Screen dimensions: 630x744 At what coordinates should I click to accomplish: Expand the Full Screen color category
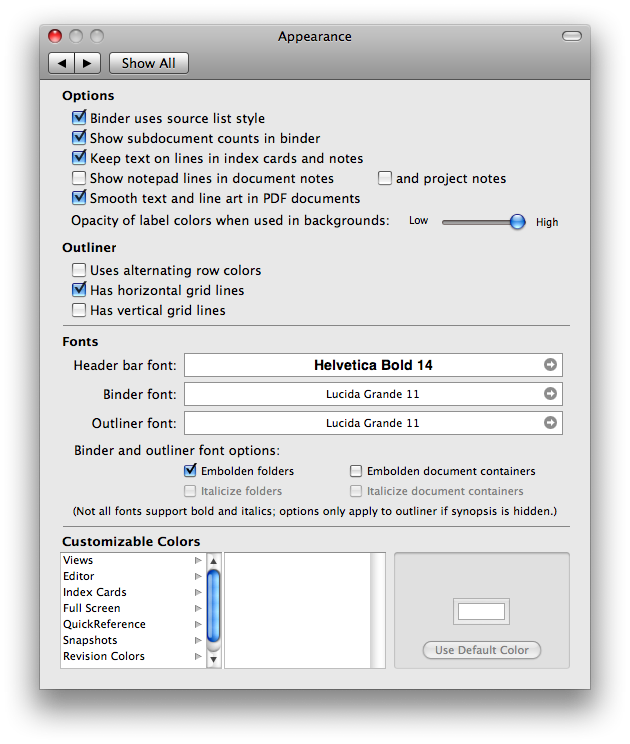click(198, 608)
